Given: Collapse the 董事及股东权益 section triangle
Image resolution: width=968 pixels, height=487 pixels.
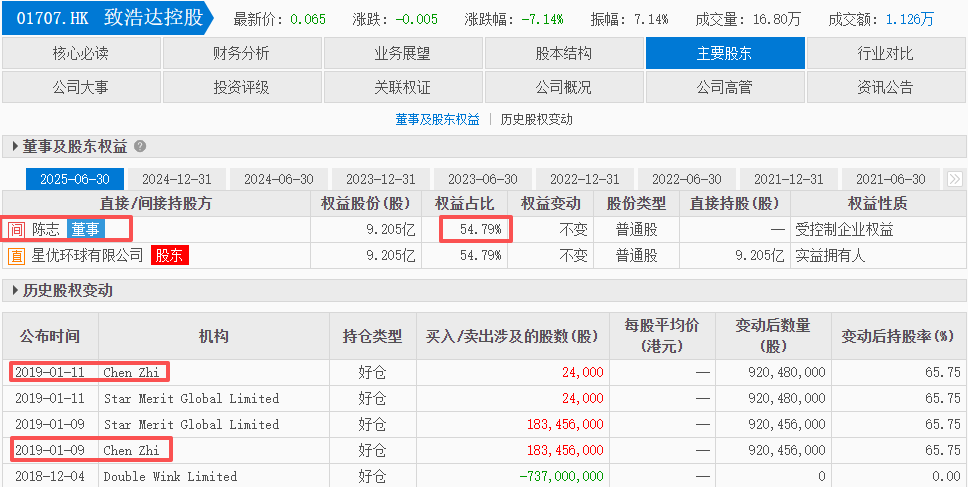Looking at the screenshot, I should [x=14, y=147].
